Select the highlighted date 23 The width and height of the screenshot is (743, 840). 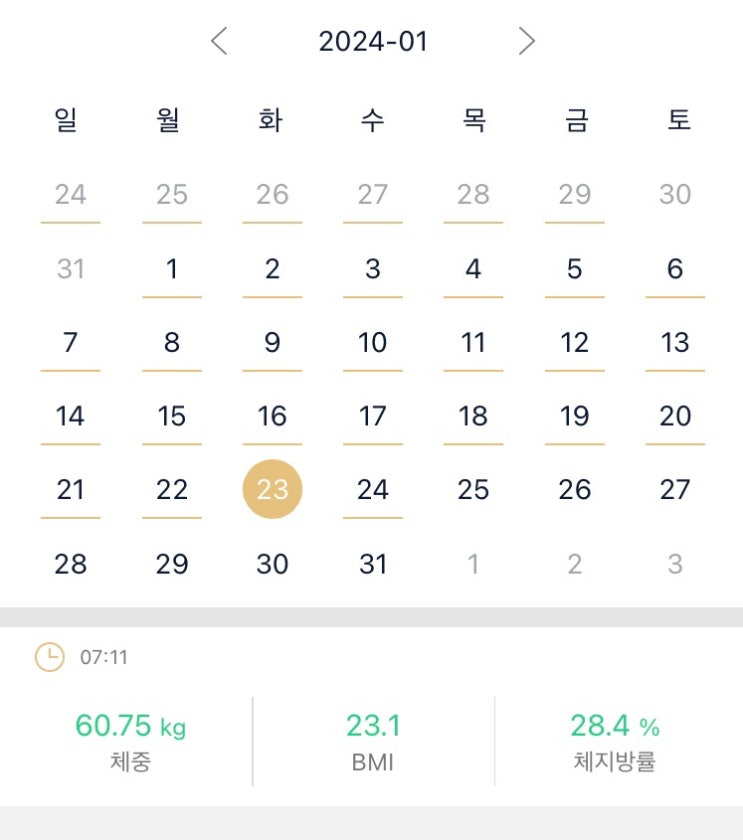[272, 489]
